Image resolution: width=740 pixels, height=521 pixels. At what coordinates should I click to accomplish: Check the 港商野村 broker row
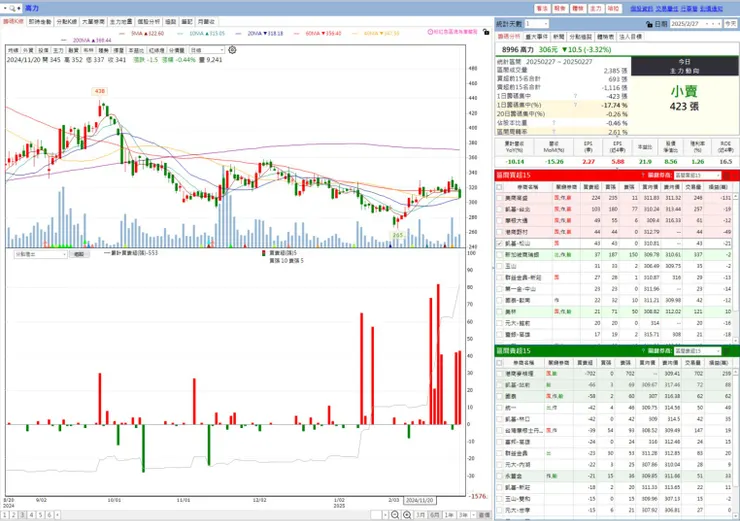click(x=499, y=232)
